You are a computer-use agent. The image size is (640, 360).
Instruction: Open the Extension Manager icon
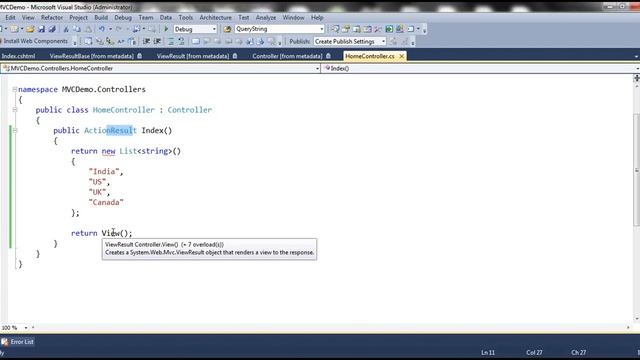point(400,29)
